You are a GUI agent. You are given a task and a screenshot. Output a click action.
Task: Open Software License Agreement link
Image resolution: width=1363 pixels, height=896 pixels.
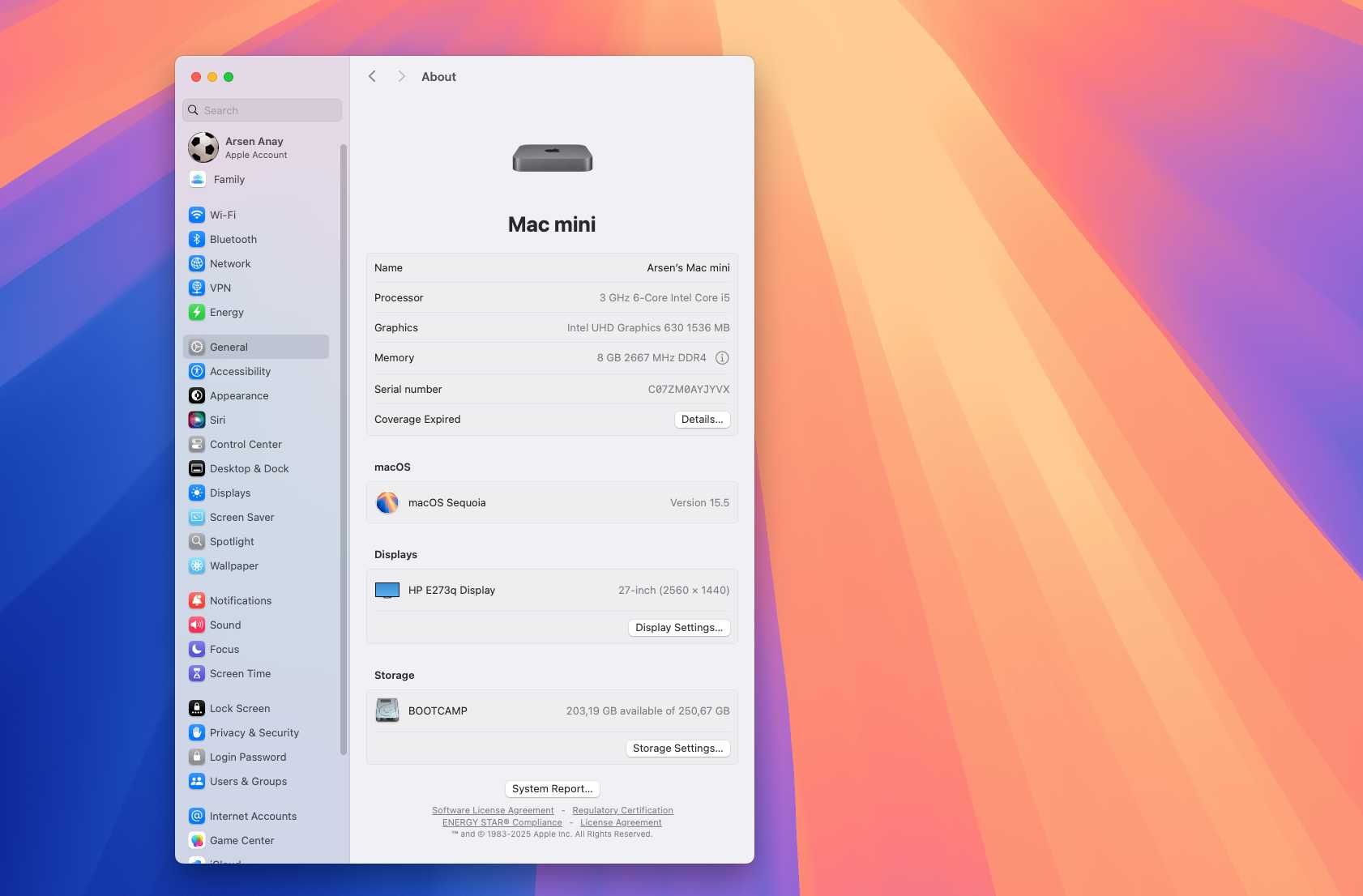tap(493, 810)
